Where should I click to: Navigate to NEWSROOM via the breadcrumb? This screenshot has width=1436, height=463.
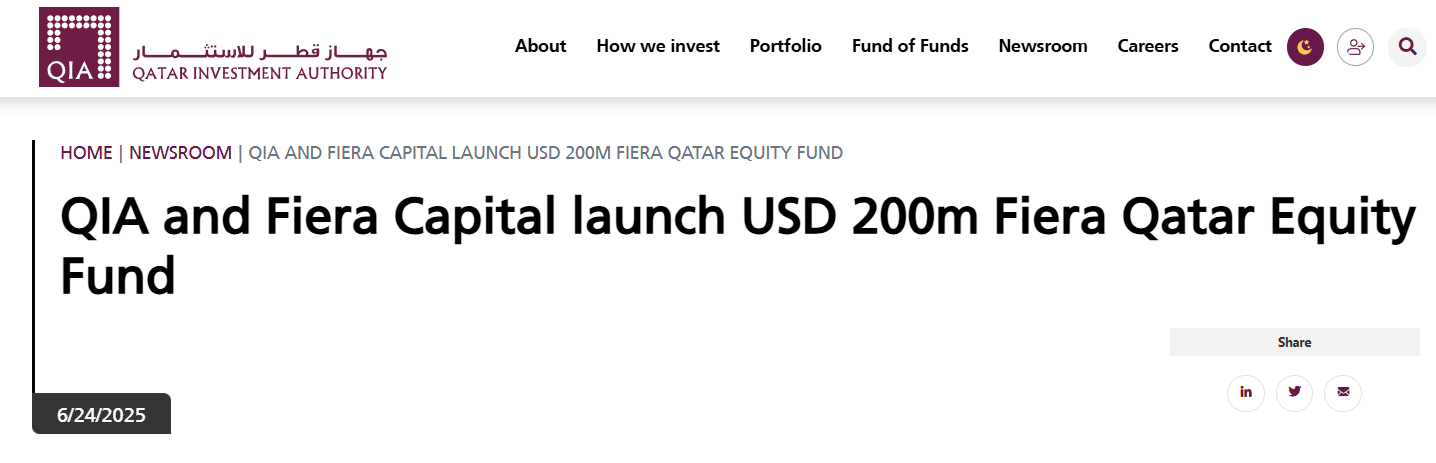pyautogui.click(x=180, y=153)
